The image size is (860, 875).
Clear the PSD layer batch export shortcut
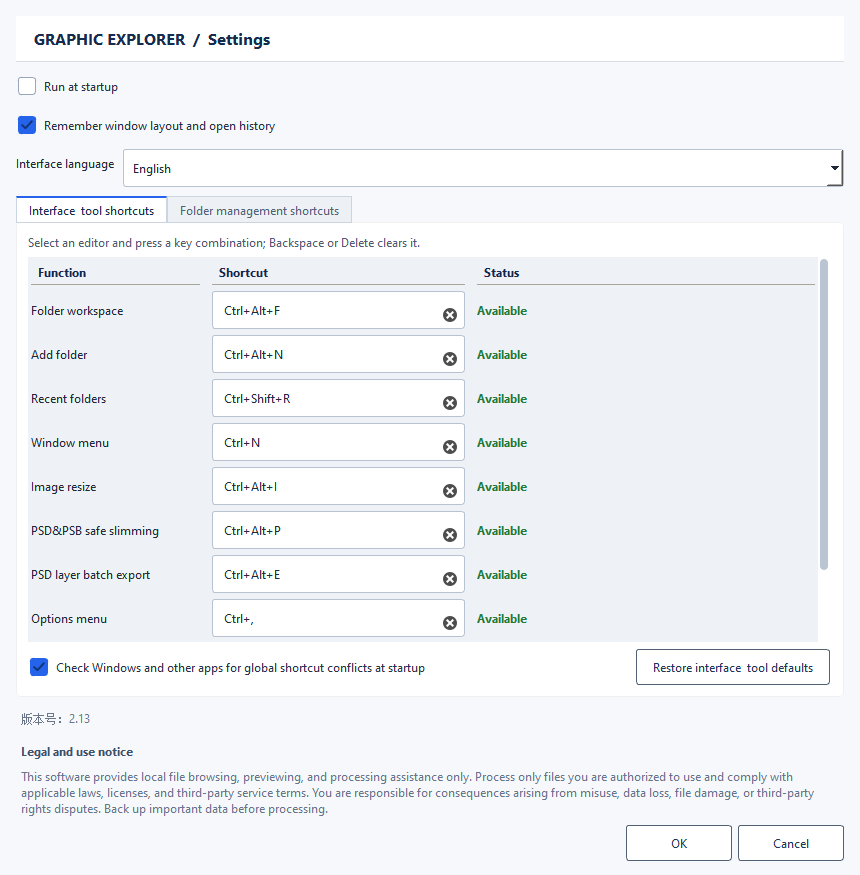tap(450, 579)
